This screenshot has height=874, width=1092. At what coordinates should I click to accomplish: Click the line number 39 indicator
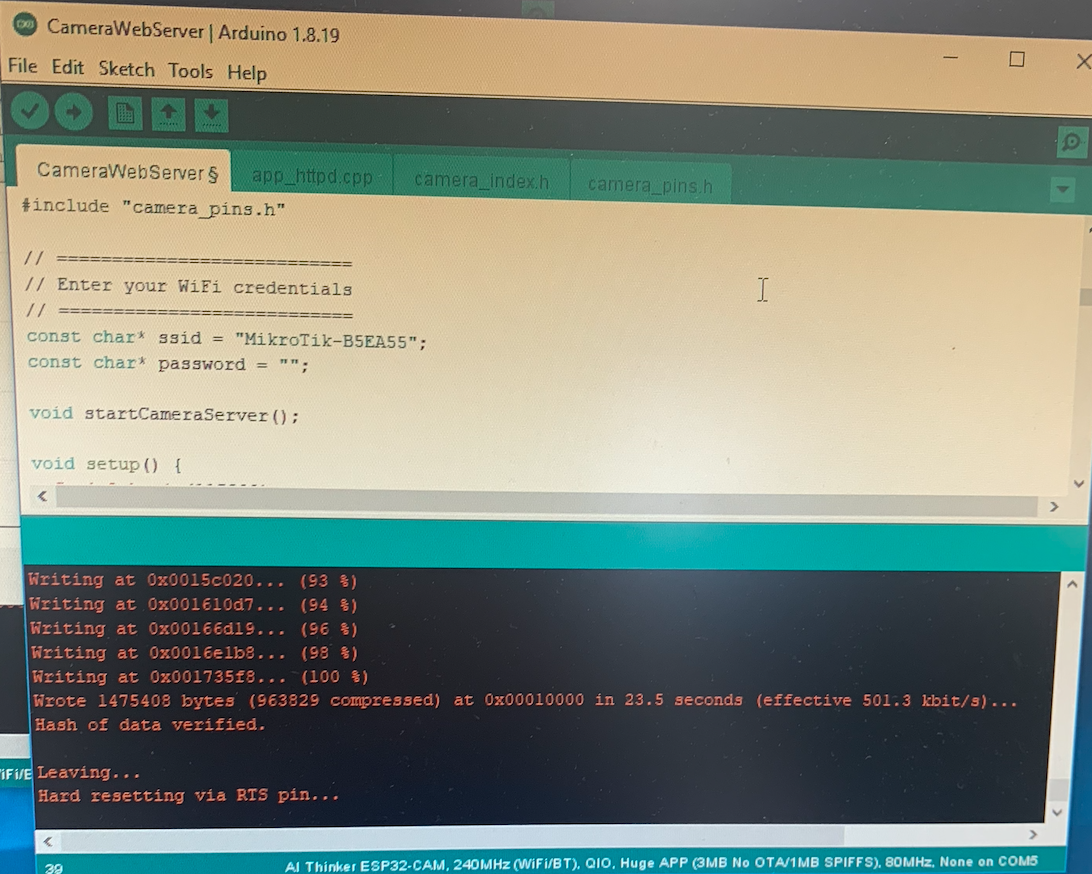pyautogui.click(x=55, y=868)
